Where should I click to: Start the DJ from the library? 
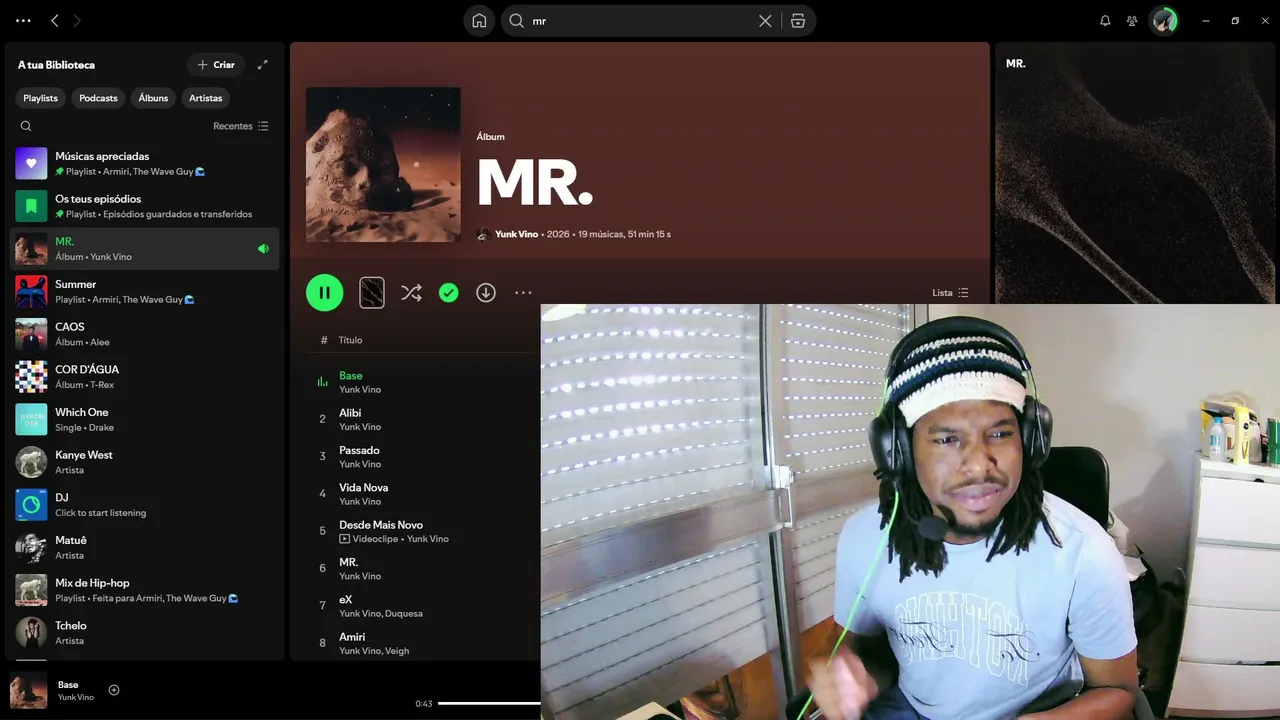145,505
